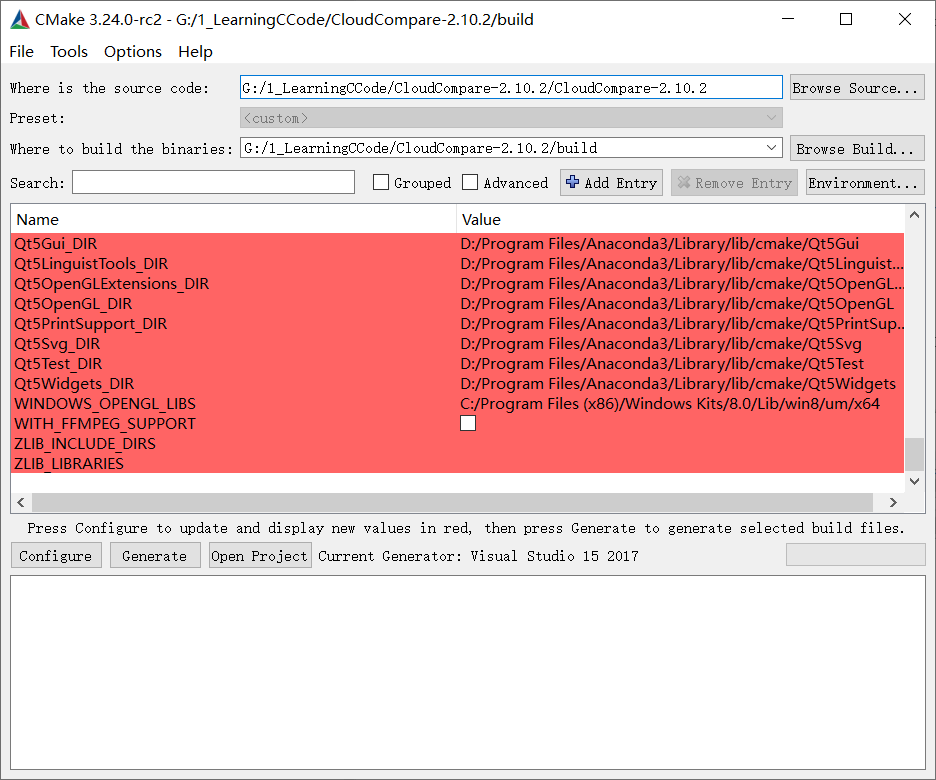The width and height of the screenshot is (936, 780).
Task: Select the Qt5PrintSupport_DIR entry
Action: (90, 323)
